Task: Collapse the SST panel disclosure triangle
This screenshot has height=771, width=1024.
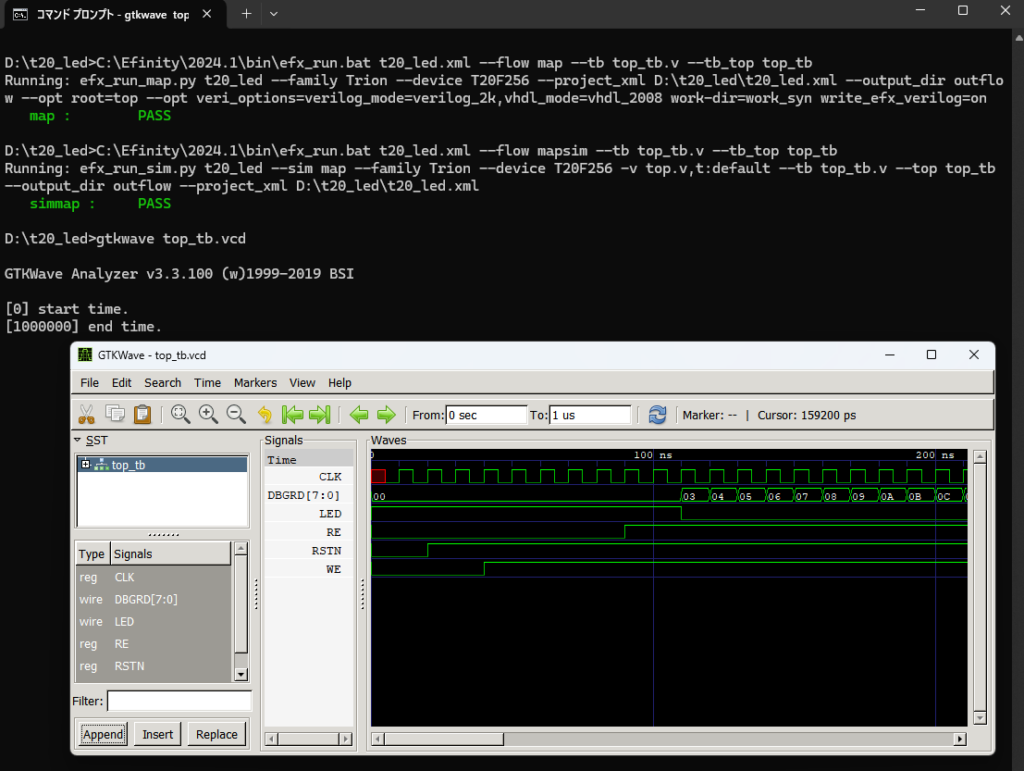Action: coord(78,440)
